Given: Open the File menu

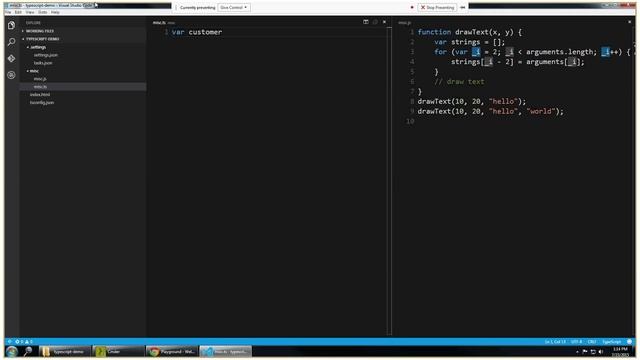Looking at the screenshot, I should (x=8, y=12).
